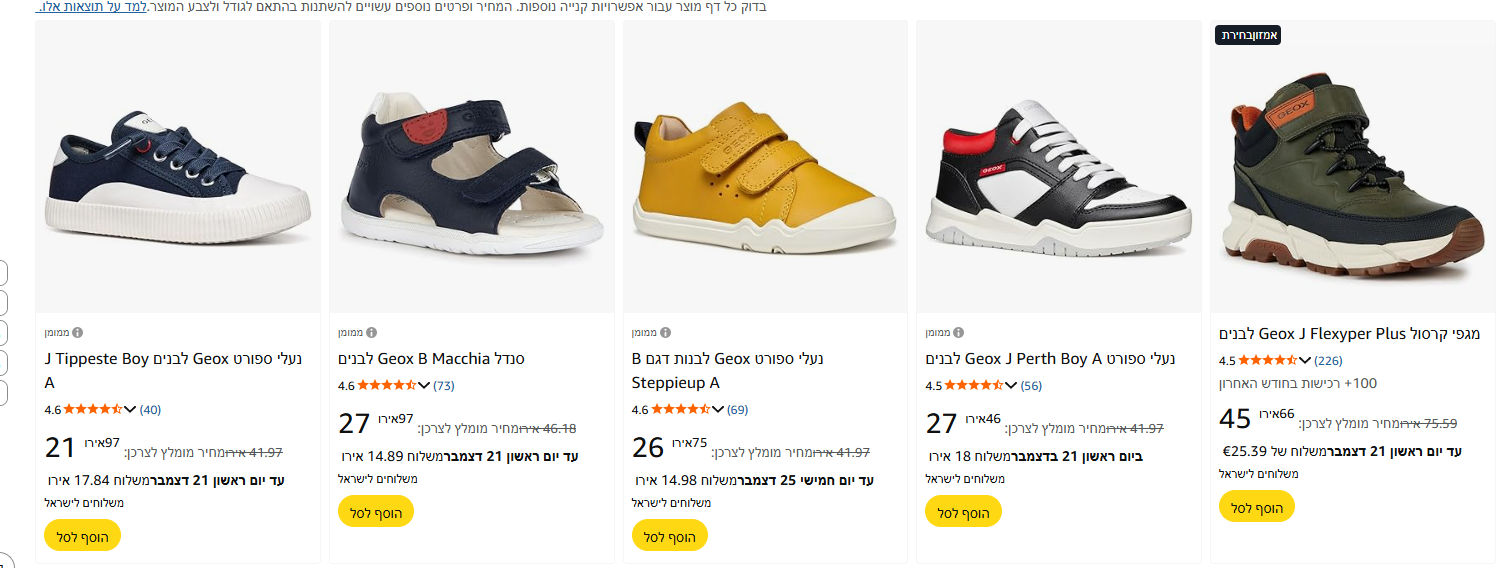Click the Amazon's Choice badge on the green boot
Image resolution: width=1504 pixels, height=568 pixels.
(x=1248, y=36)
